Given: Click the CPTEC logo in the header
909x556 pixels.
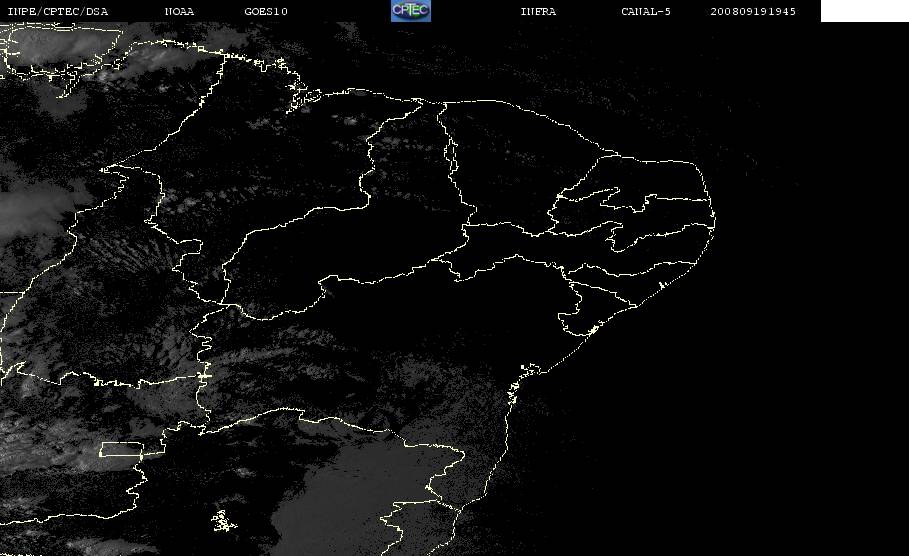Looking at the screenshot, I should point(410,10).
